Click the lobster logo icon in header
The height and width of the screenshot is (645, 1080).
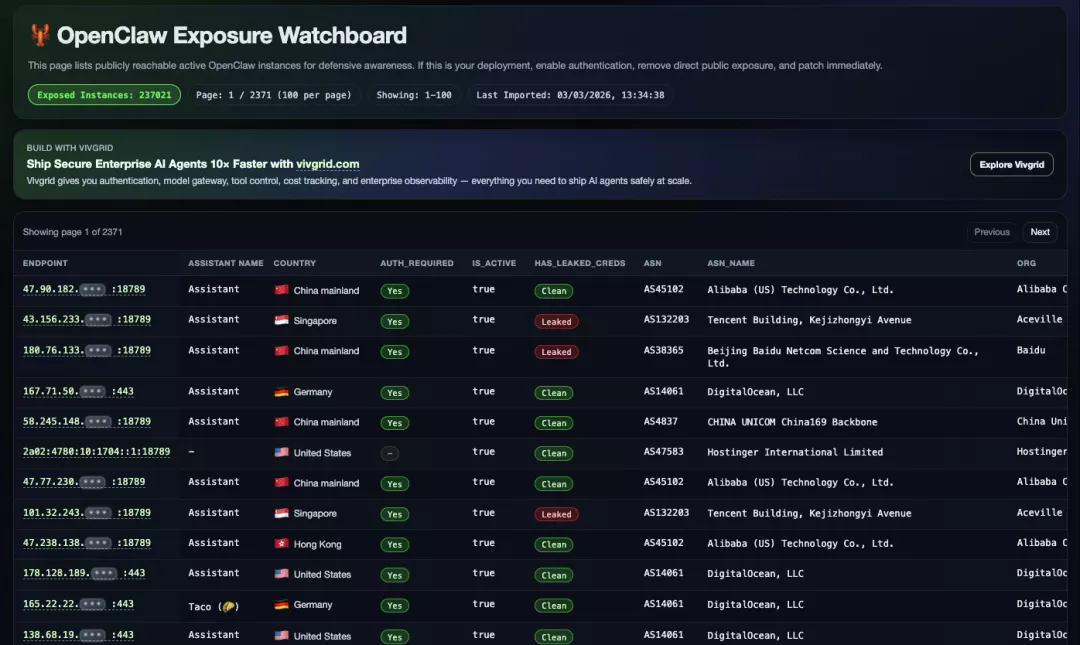[39, 36]
